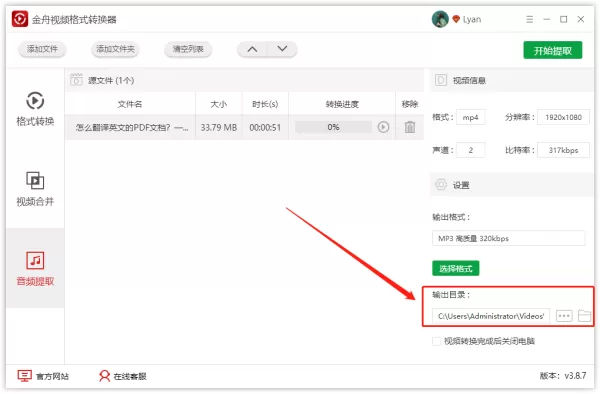Close the converter window

click(580, 19)
